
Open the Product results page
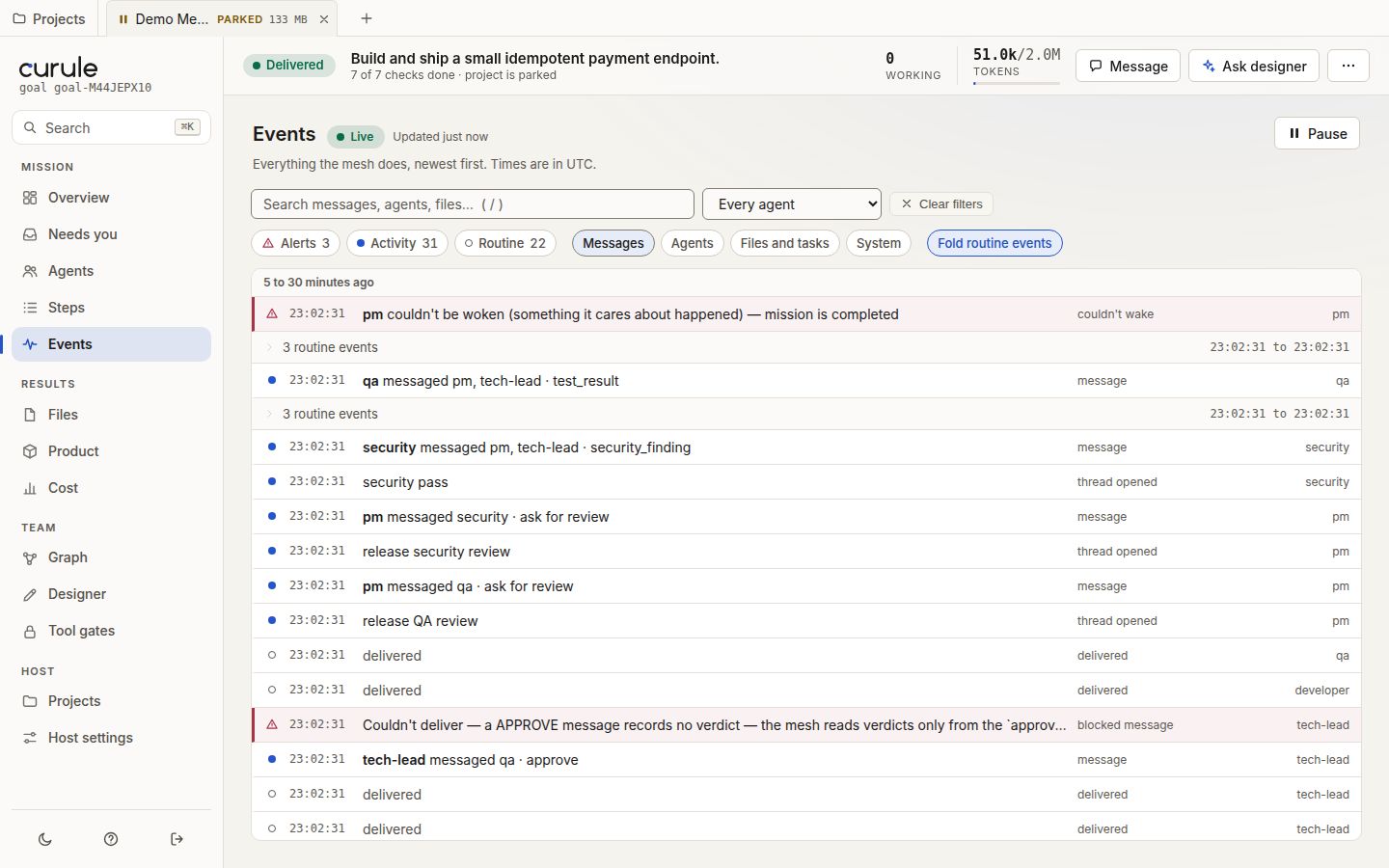click(111, 451)
